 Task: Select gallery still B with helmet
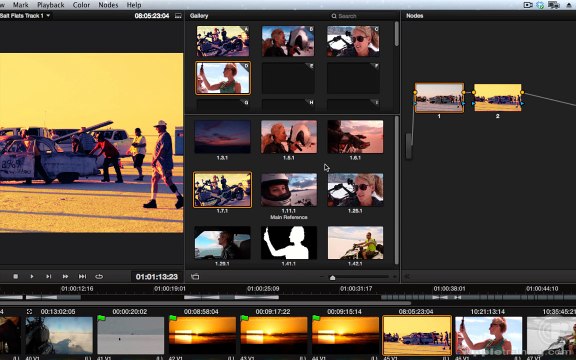click(288, 41)
